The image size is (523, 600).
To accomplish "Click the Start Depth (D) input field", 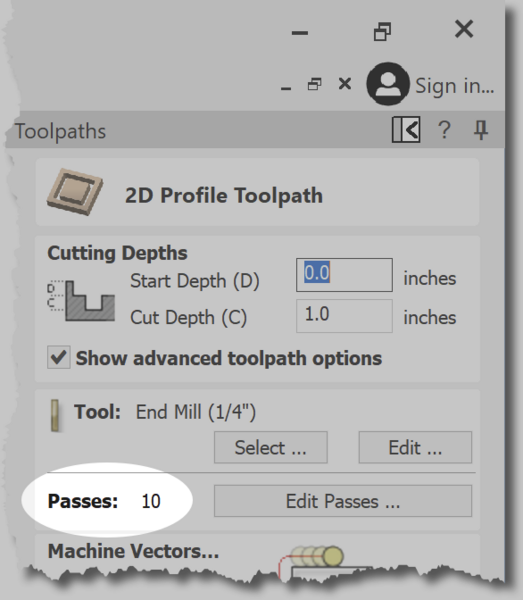I will pyautogui.click(x=344, y=275).
